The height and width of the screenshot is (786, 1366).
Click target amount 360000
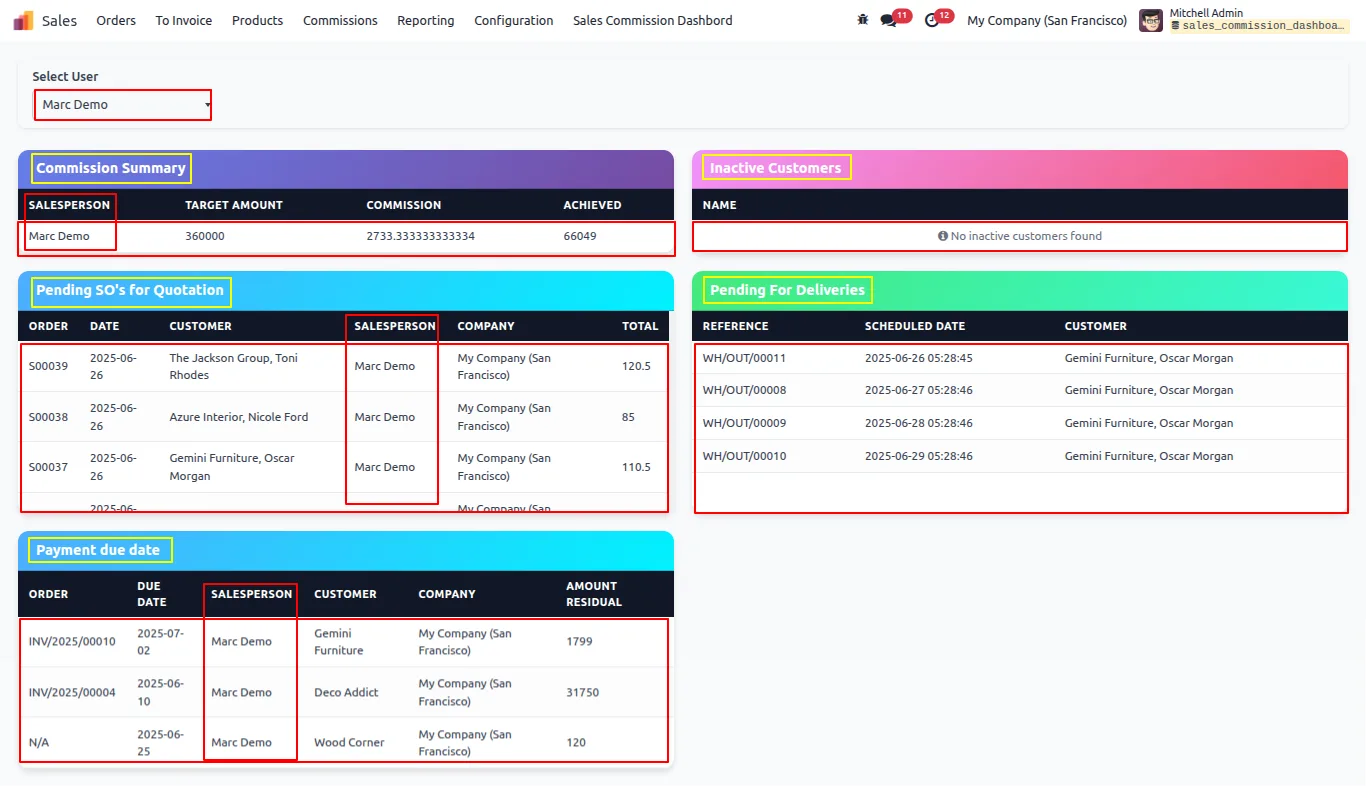coord(205,236)
